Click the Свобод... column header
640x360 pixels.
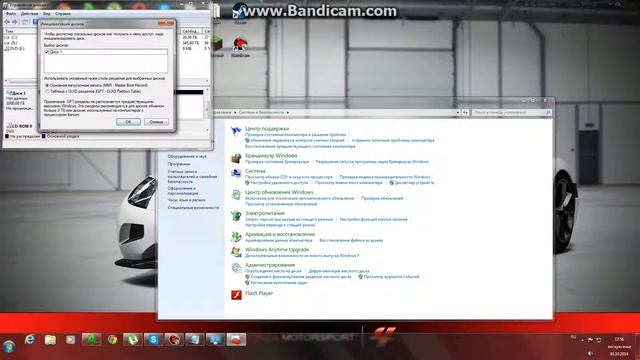point(191,31)
